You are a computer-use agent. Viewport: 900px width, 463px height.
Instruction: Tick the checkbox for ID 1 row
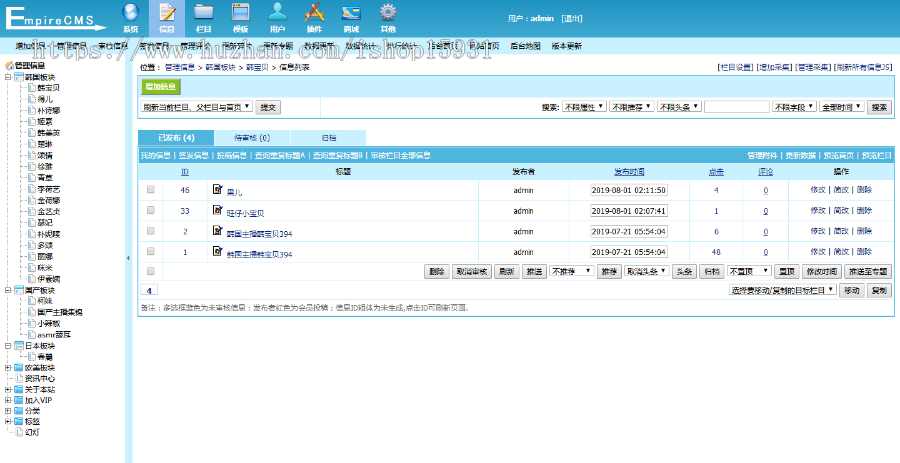pyautogui.click(x=150, y=251)
